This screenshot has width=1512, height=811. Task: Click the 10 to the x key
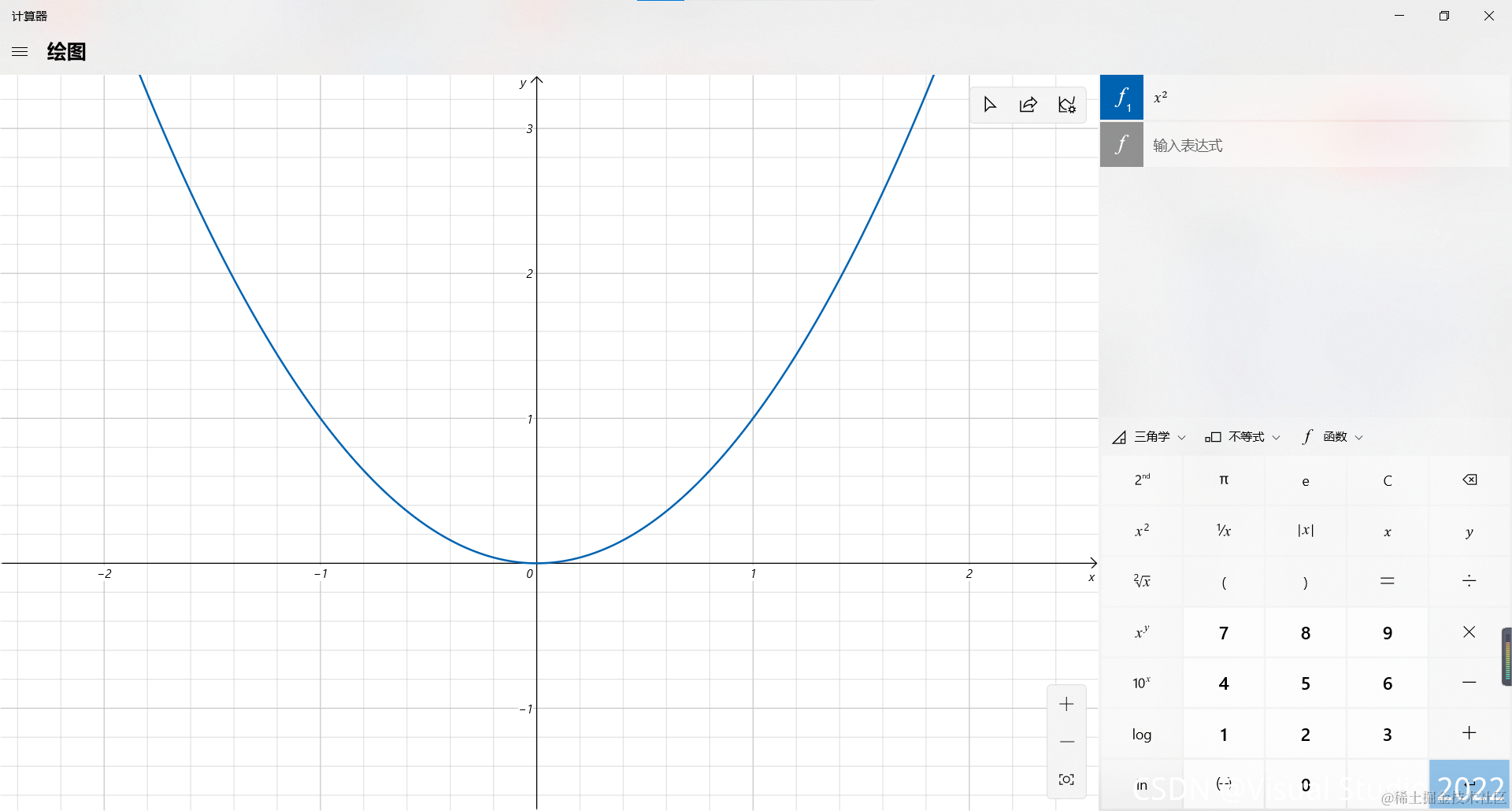(x=1142, y=683)
